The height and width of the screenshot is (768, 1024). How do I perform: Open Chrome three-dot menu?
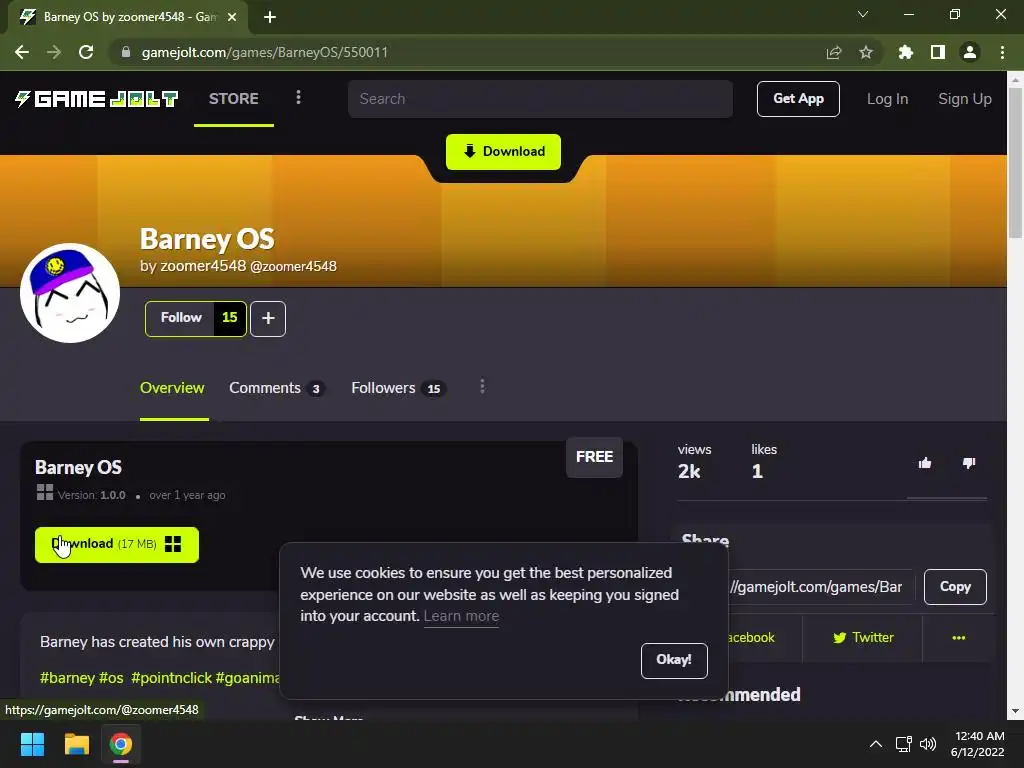click(1002, 52)
